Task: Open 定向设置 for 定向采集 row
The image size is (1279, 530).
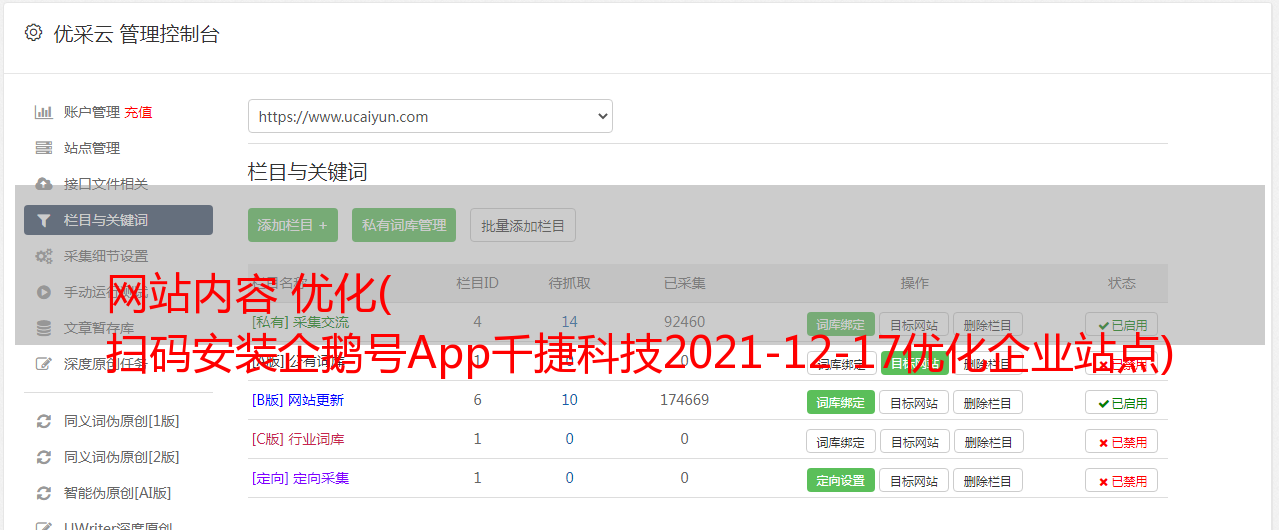Action: point(841,480)
